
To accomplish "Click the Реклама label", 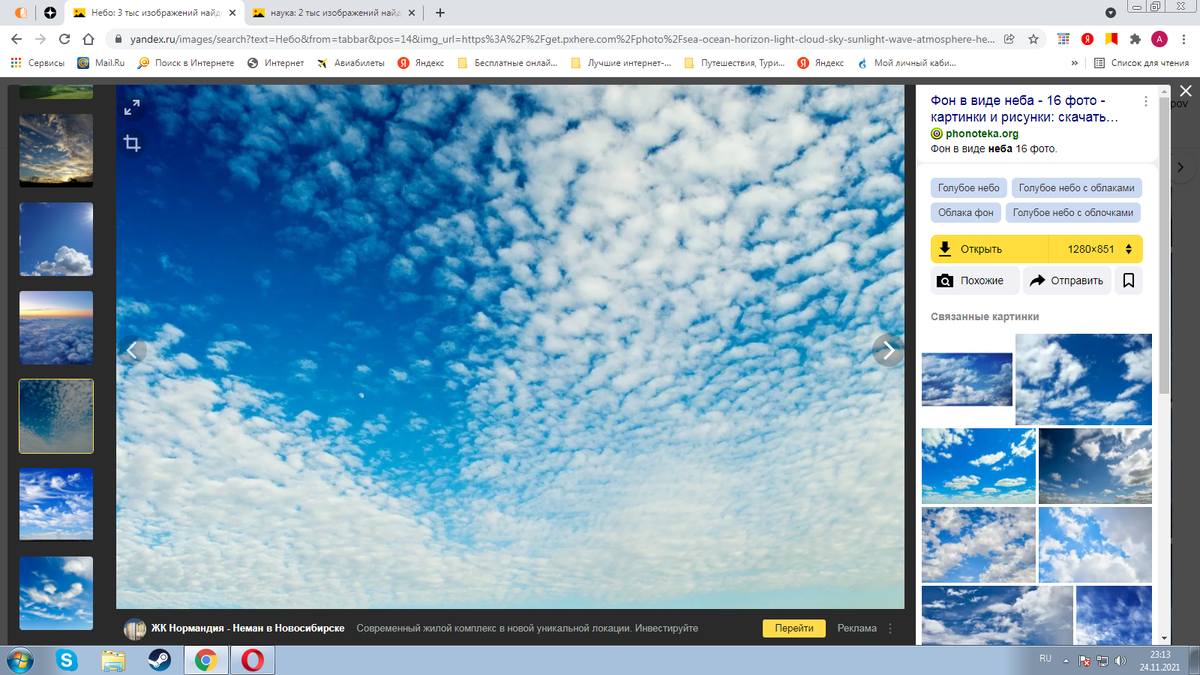I will pos(857,628).
